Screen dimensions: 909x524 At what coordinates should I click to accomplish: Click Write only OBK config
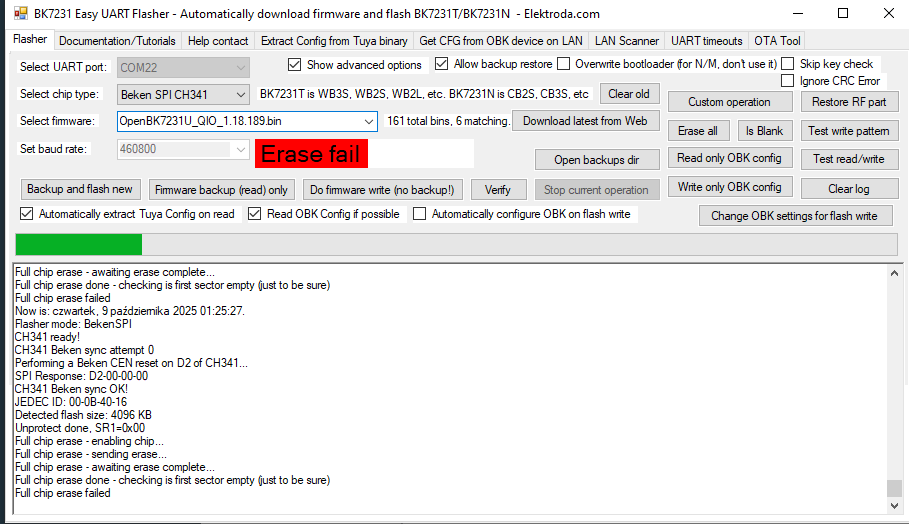729,187
